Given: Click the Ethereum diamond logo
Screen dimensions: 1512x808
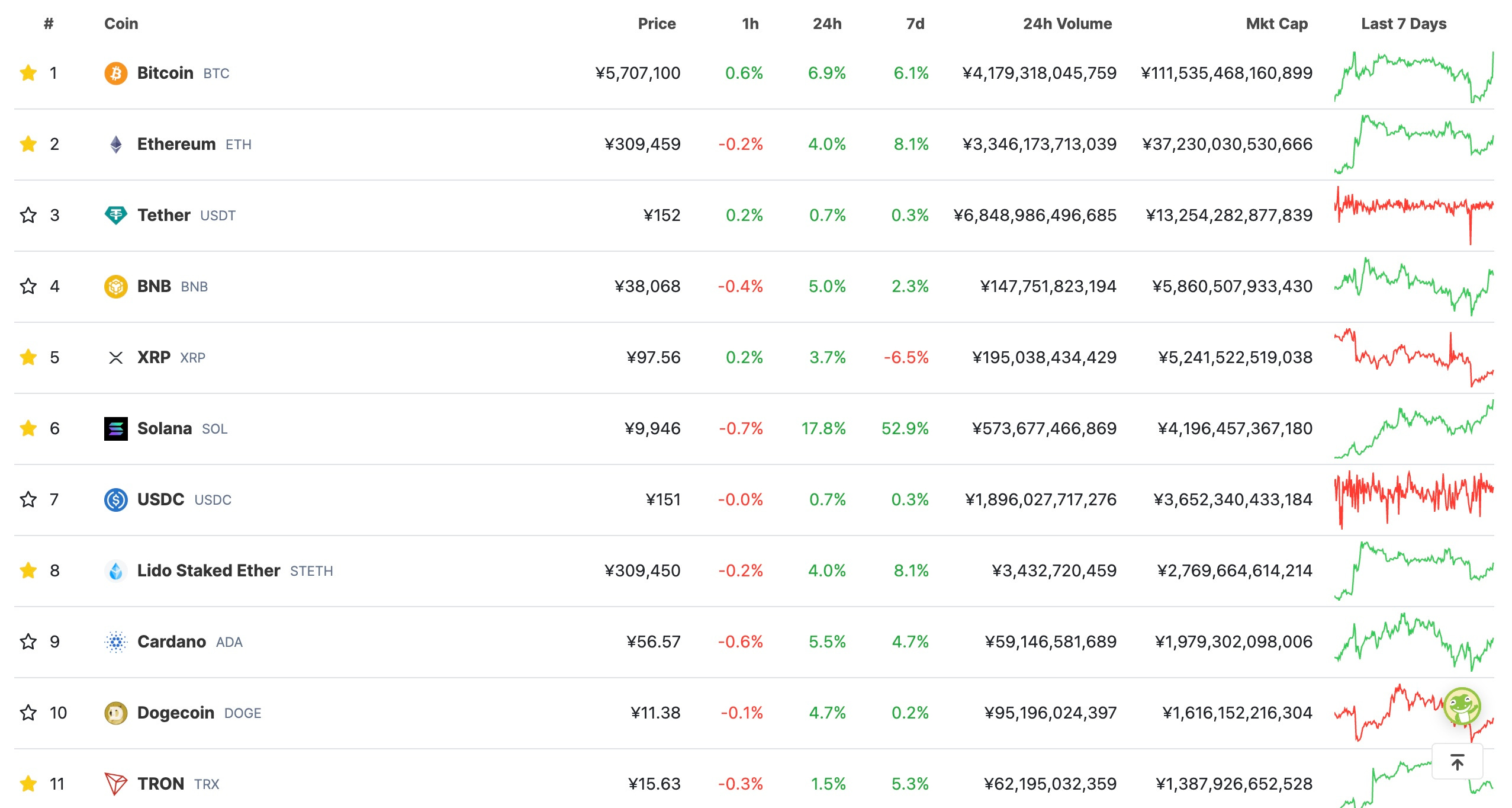Looking at the screenshot, I should 116,145.
